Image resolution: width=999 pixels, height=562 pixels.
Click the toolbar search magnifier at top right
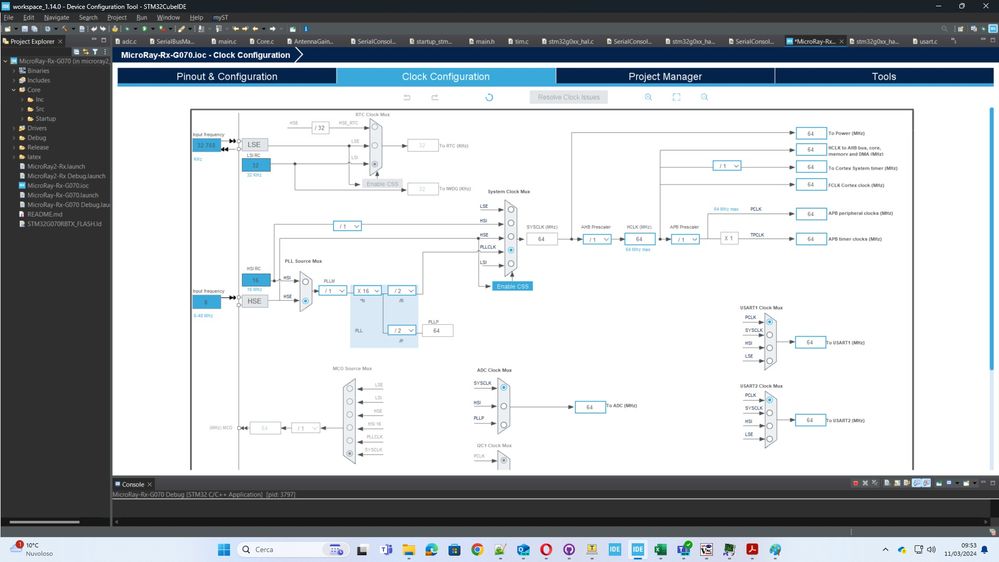944,29
